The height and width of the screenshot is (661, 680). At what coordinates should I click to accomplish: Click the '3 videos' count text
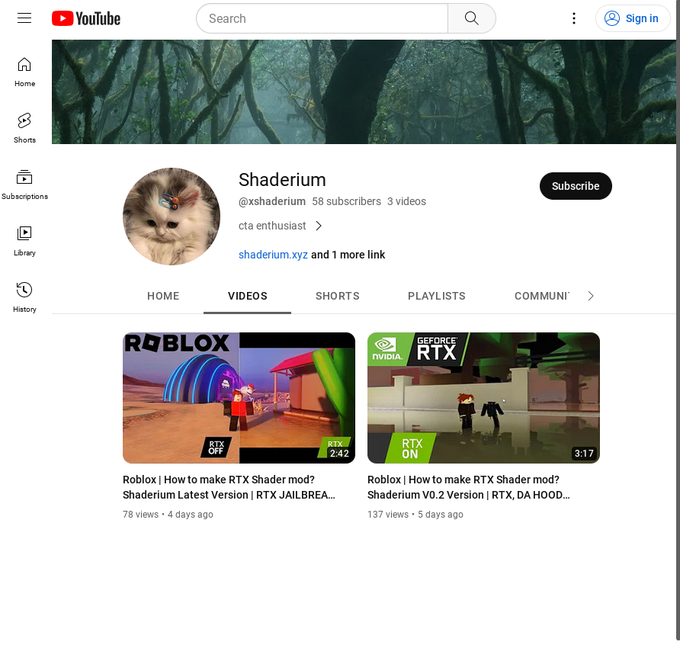[407, 201]
